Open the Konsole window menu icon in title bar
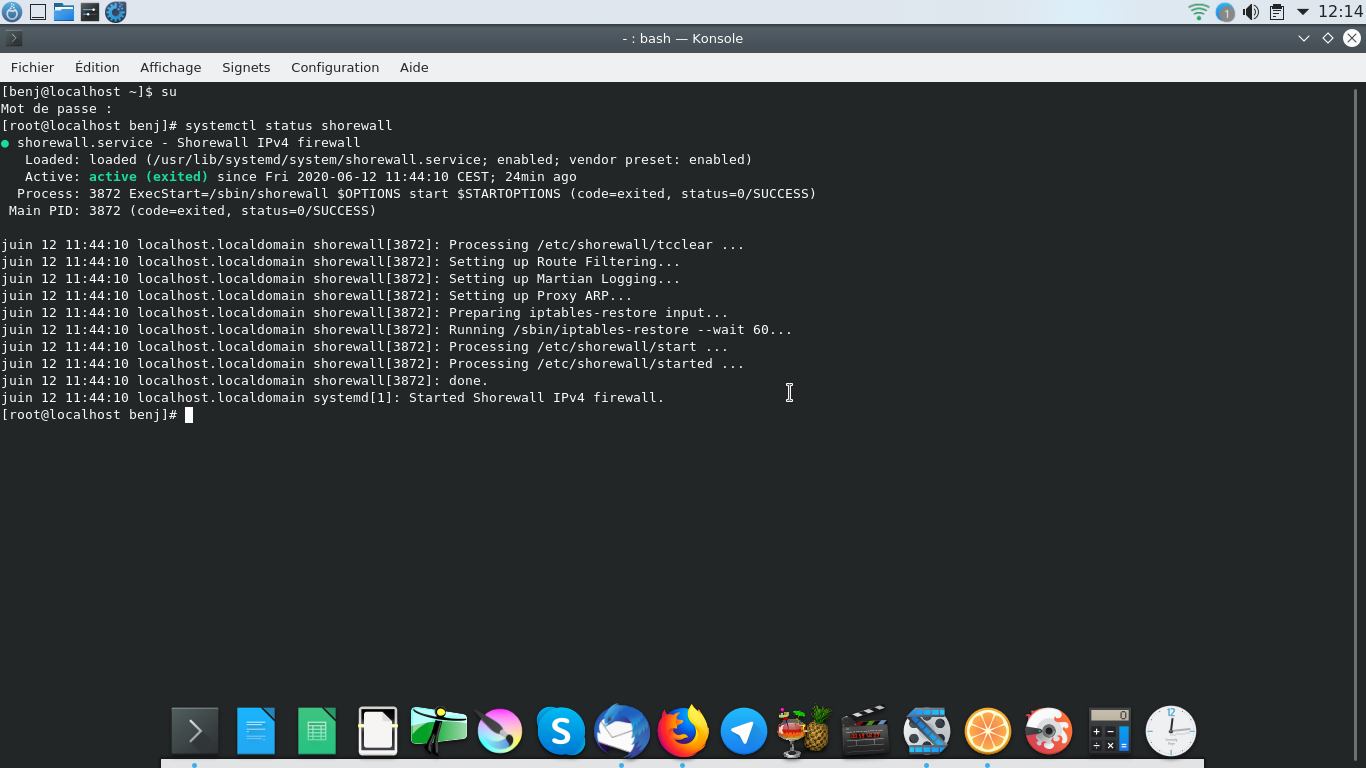1366x768 pixels. click(x=13, y=38)
